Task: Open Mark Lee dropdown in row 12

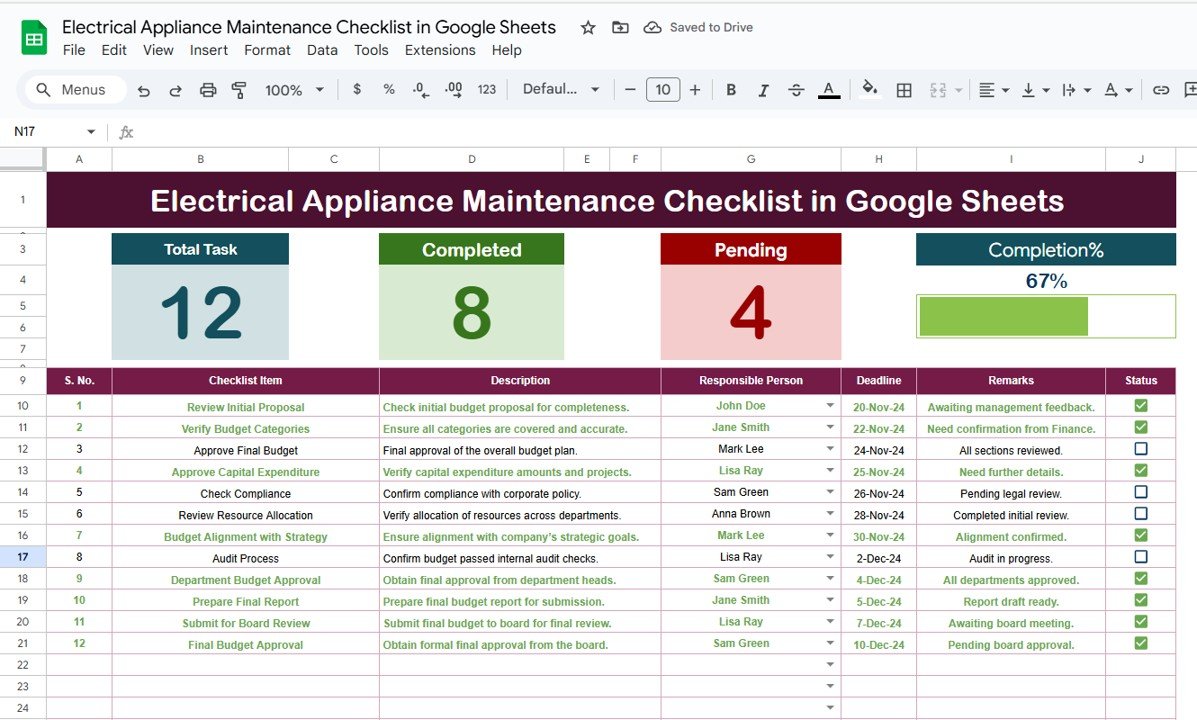Action: (x=830, y=449)
